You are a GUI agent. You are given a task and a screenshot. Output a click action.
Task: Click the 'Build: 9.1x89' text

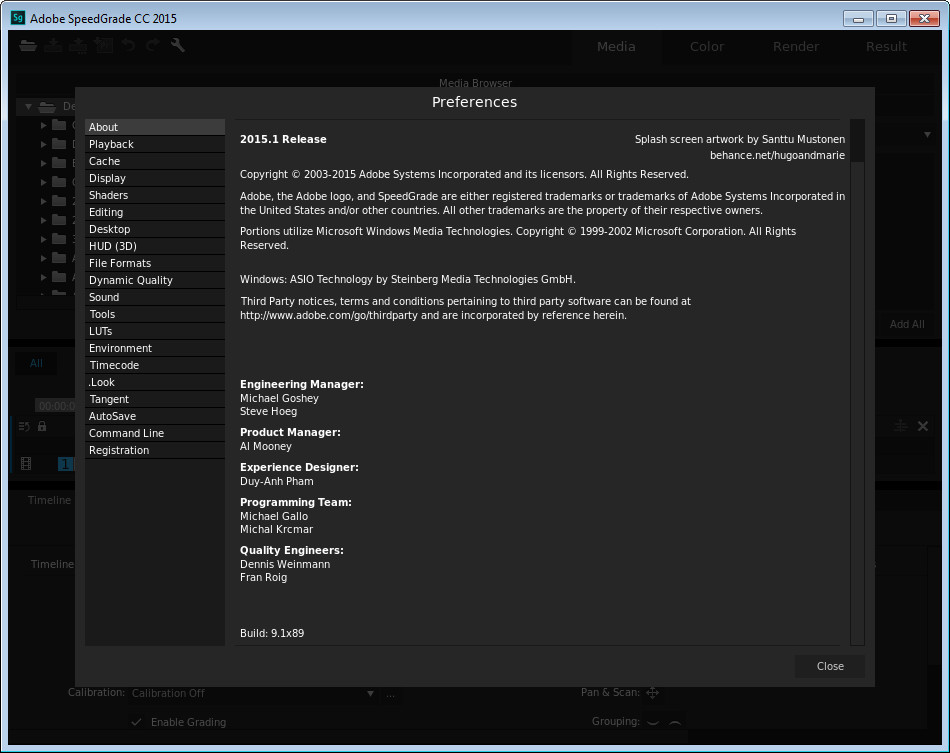click(272, 633)
